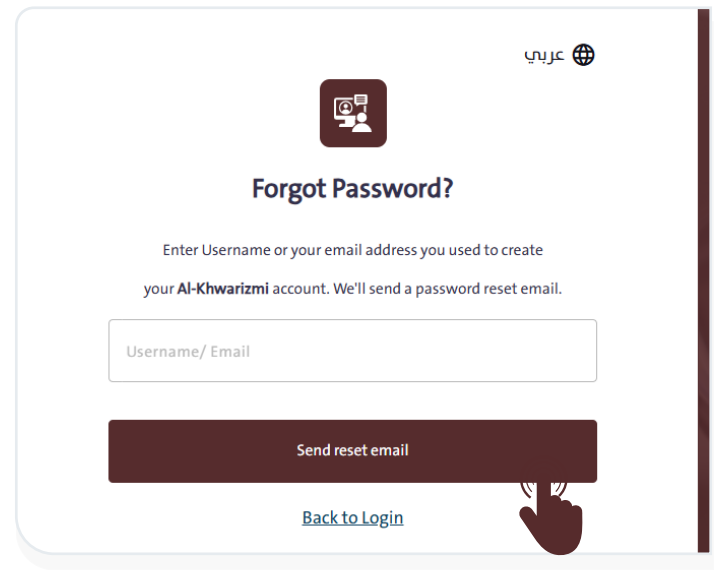Go to Back to Login
The image size is (714, 577).
[352, 517]
